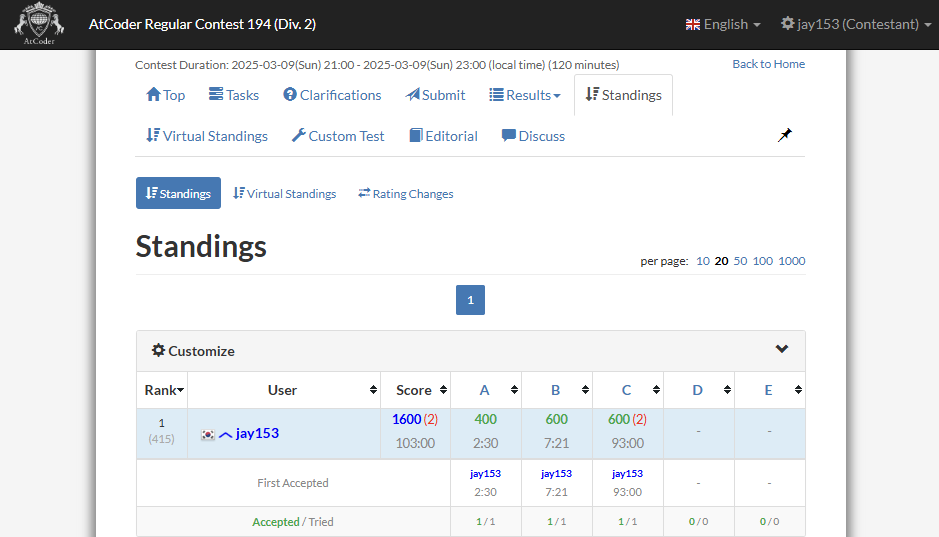
Task: Expand the Customize panel chevron
Action: (782, 349)
